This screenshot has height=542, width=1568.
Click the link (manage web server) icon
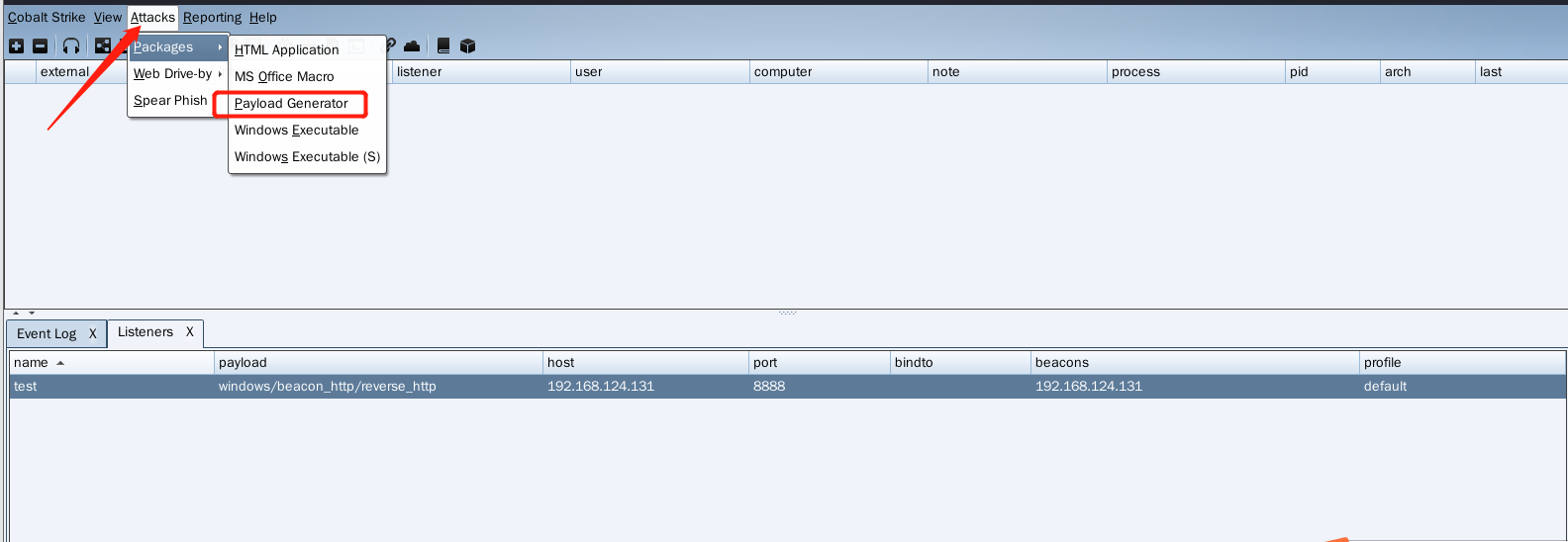pos(391,45)
